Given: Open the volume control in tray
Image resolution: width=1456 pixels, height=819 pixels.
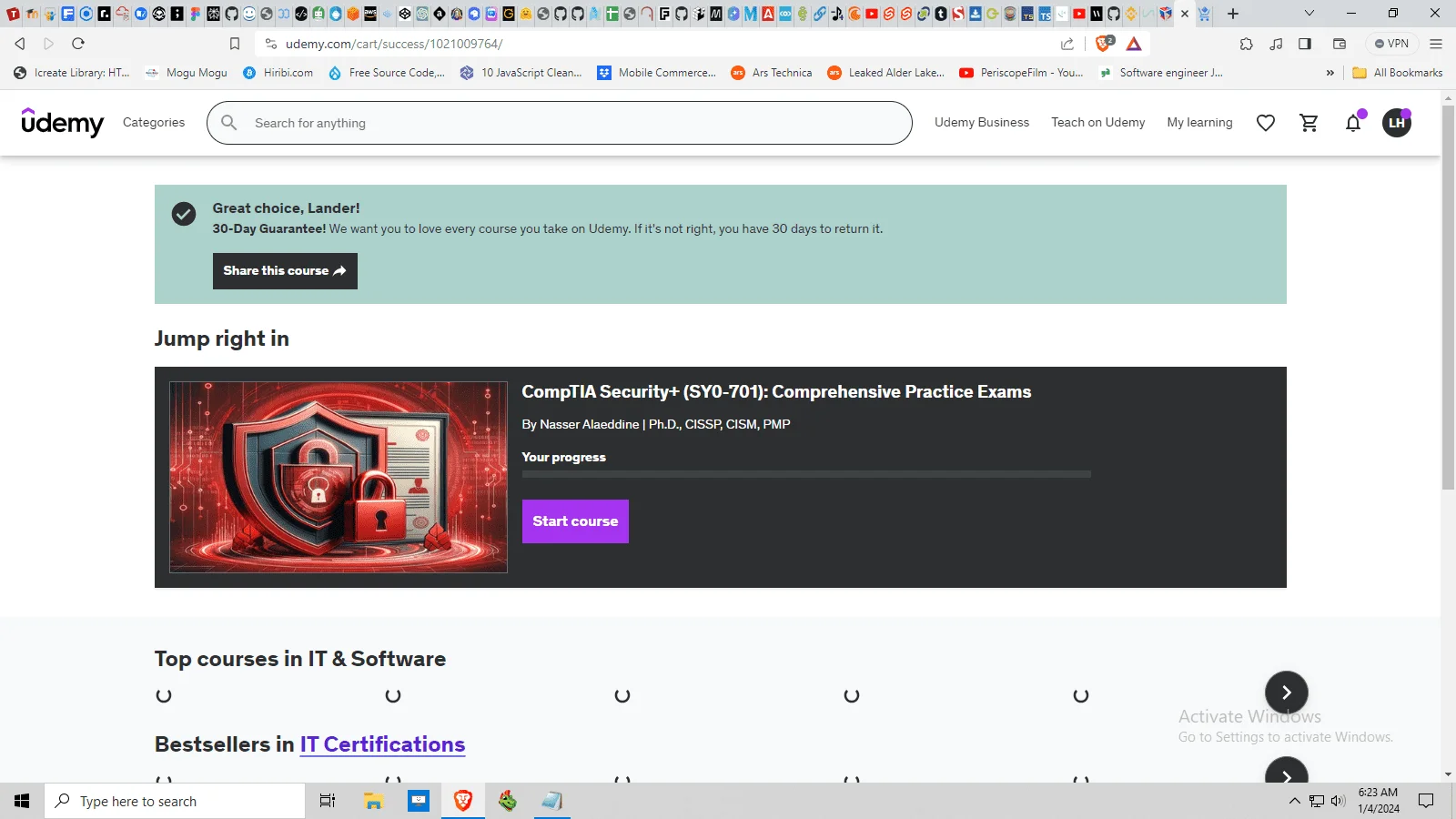Looking at the screenshot, I should [1338, 801].
